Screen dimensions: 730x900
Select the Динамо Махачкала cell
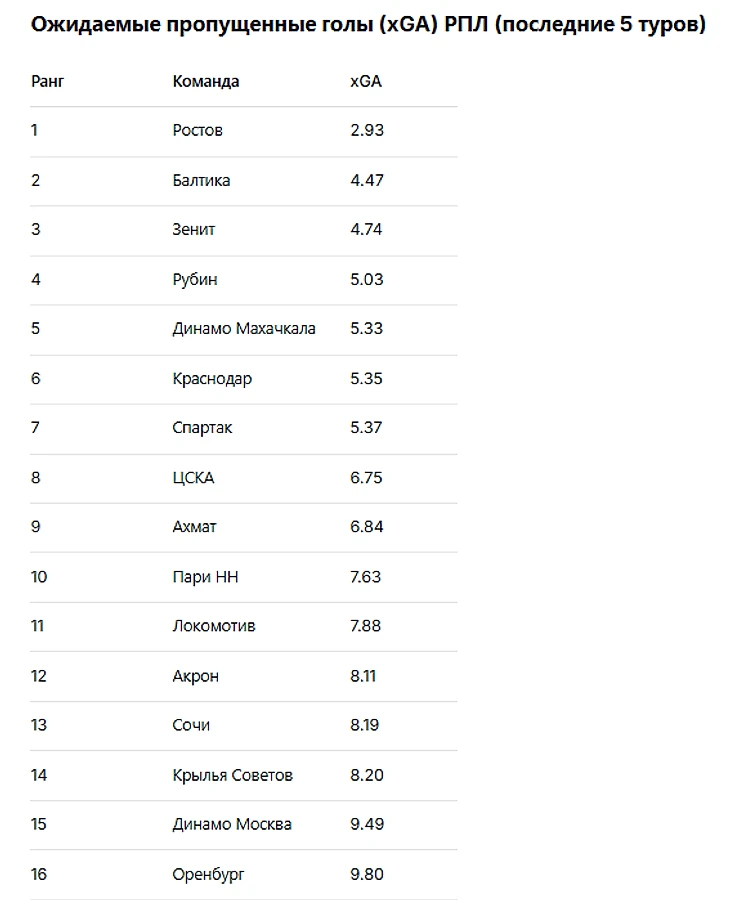click(243, 328)
